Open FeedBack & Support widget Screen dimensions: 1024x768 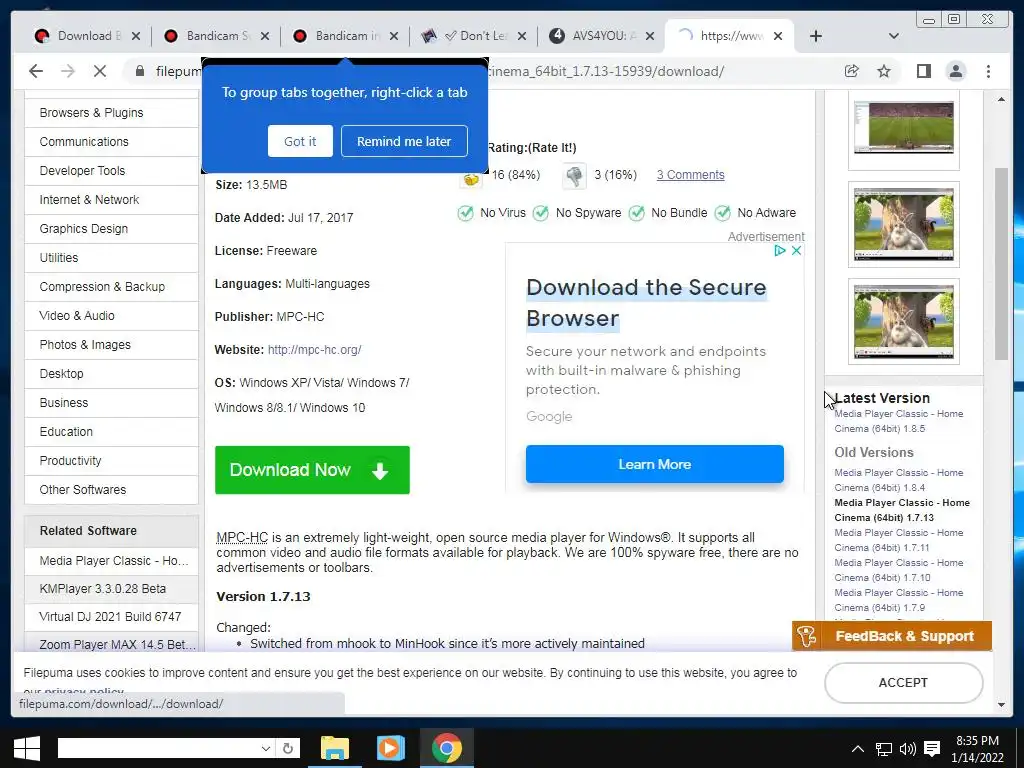[891, 636]
